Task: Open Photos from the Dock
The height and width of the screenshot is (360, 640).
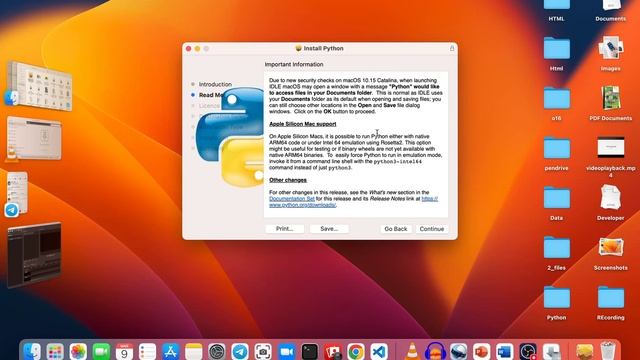Action: [78, 351]
